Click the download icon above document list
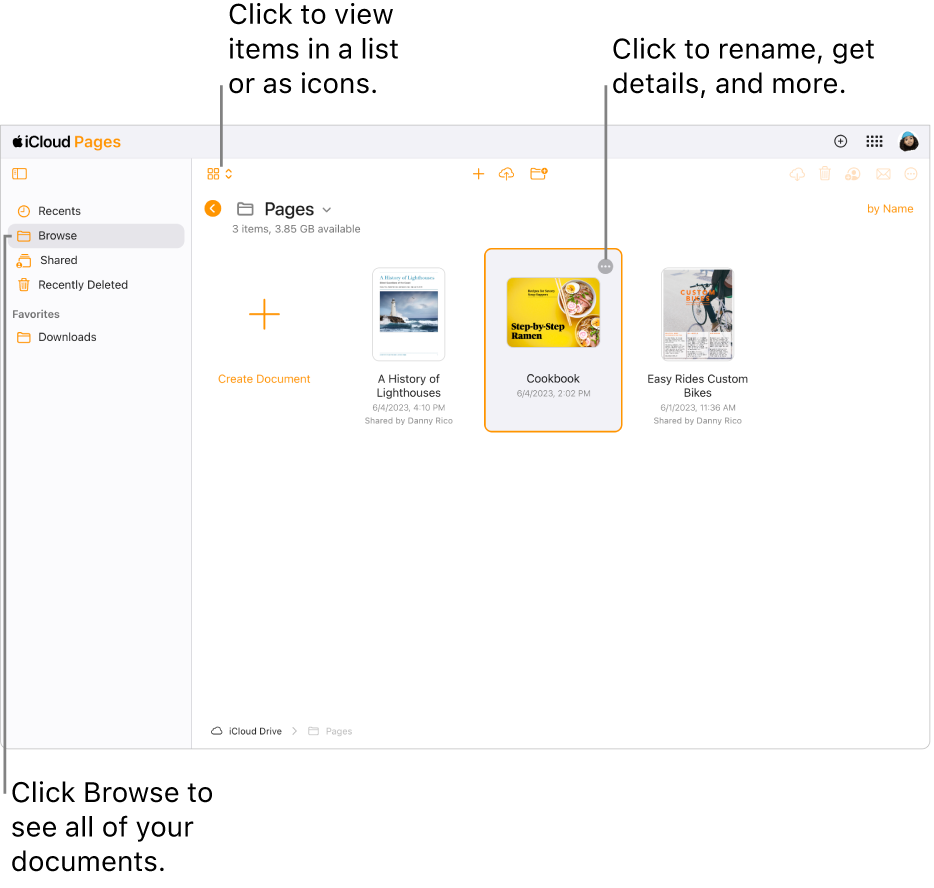The image size is (934, 888). coord(797,173)
